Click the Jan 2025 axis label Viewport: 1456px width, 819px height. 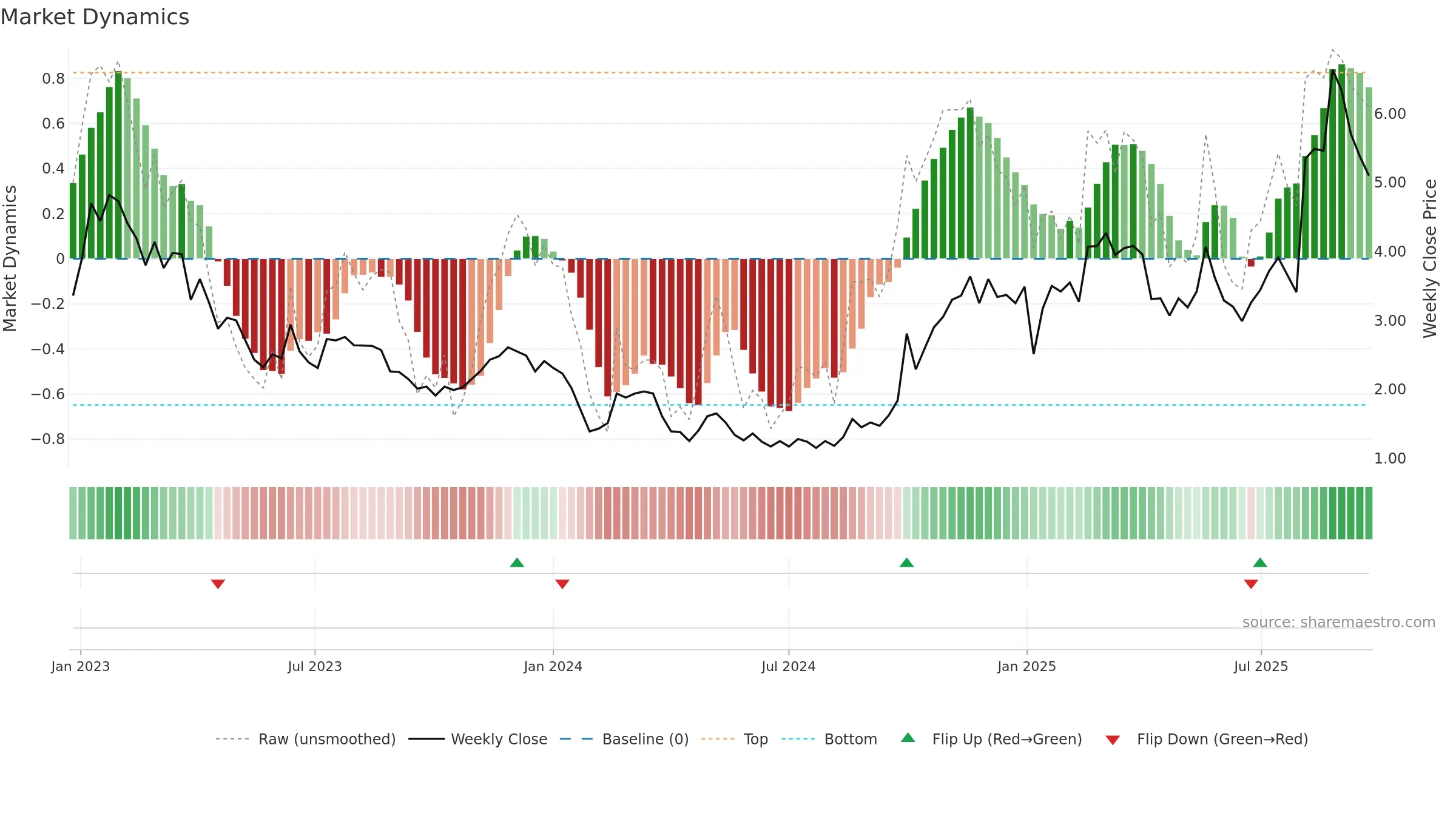tap(1026, 666)
